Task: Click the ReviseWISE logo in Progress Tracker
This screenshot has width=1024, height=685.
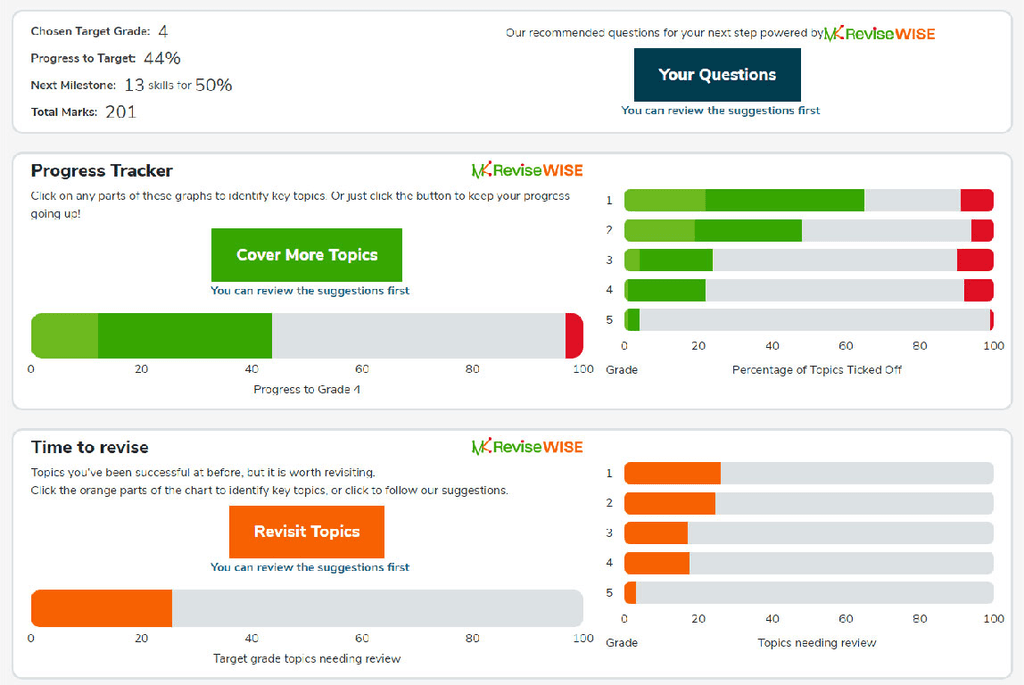Action: point(527,171)
